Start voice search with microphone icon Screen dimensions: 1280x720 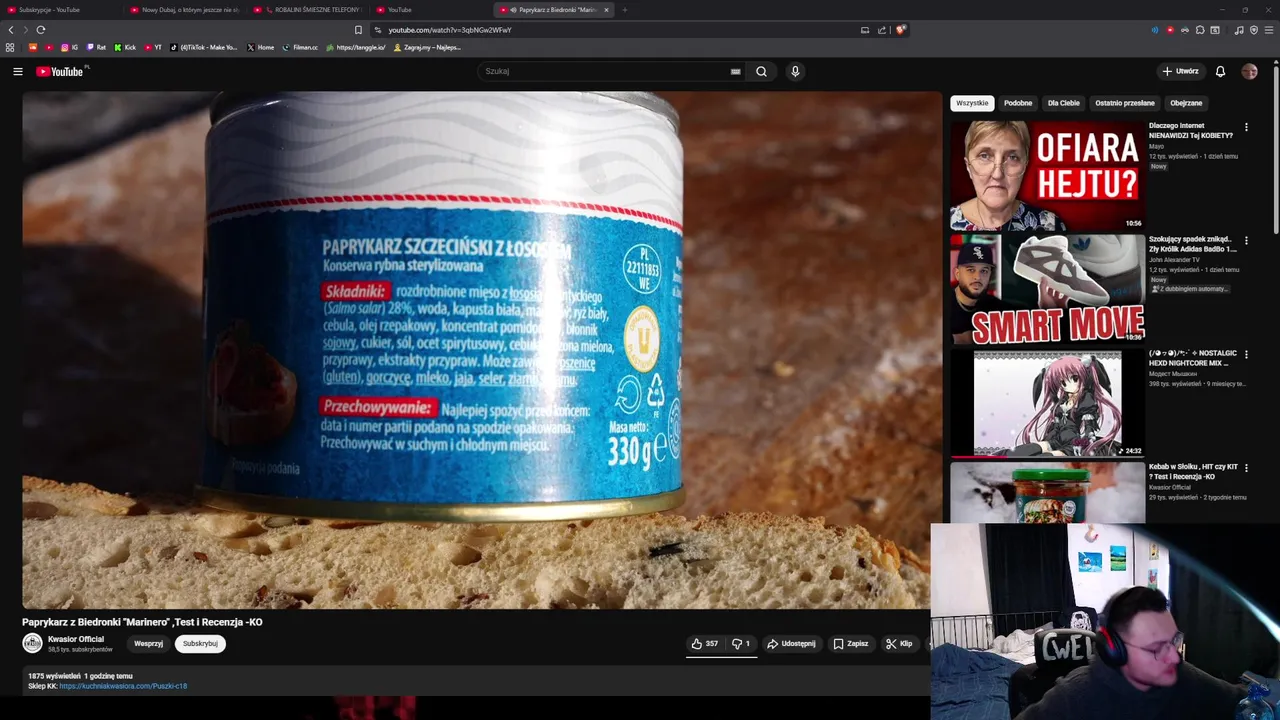click(x=795, y=71)
